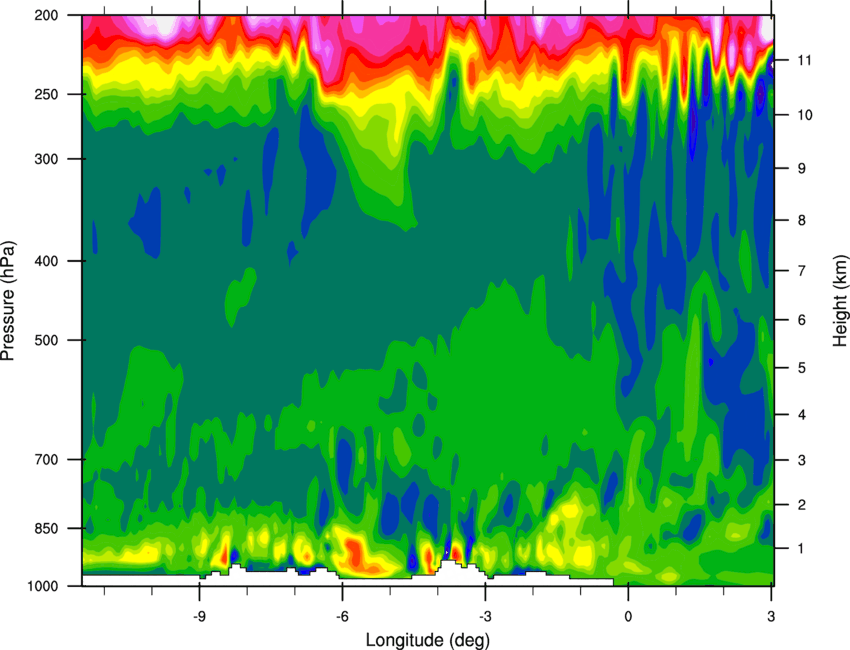This screenshot has width=850, height=650.
Task: Click the 700 pressure tick label
Action: click(x=47, y=459)
